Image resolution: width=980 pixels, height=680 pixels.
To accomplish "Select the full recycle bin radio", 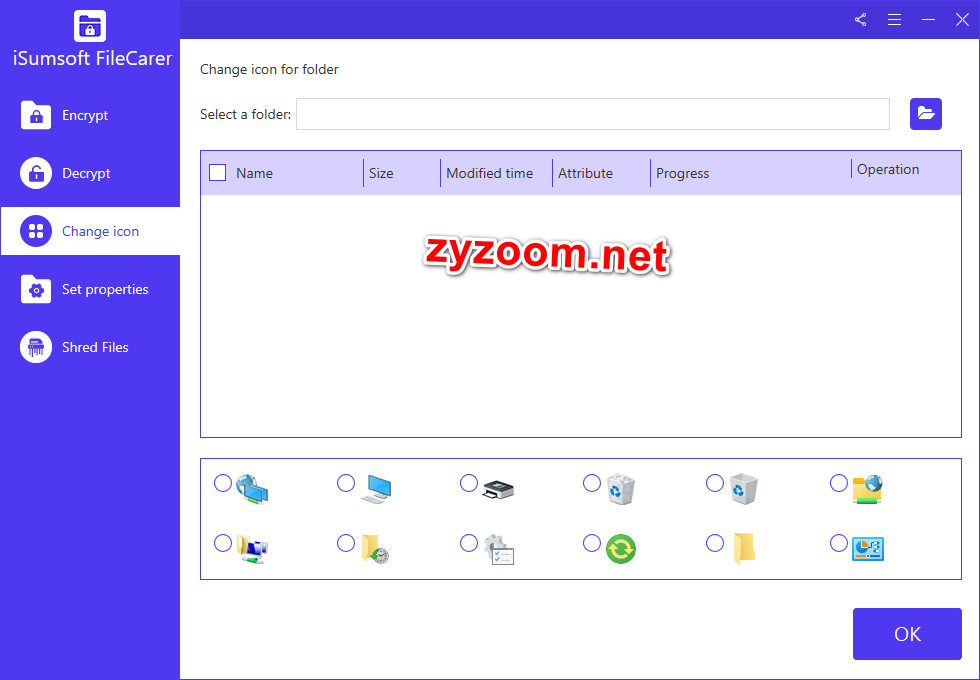I will 592,483.
